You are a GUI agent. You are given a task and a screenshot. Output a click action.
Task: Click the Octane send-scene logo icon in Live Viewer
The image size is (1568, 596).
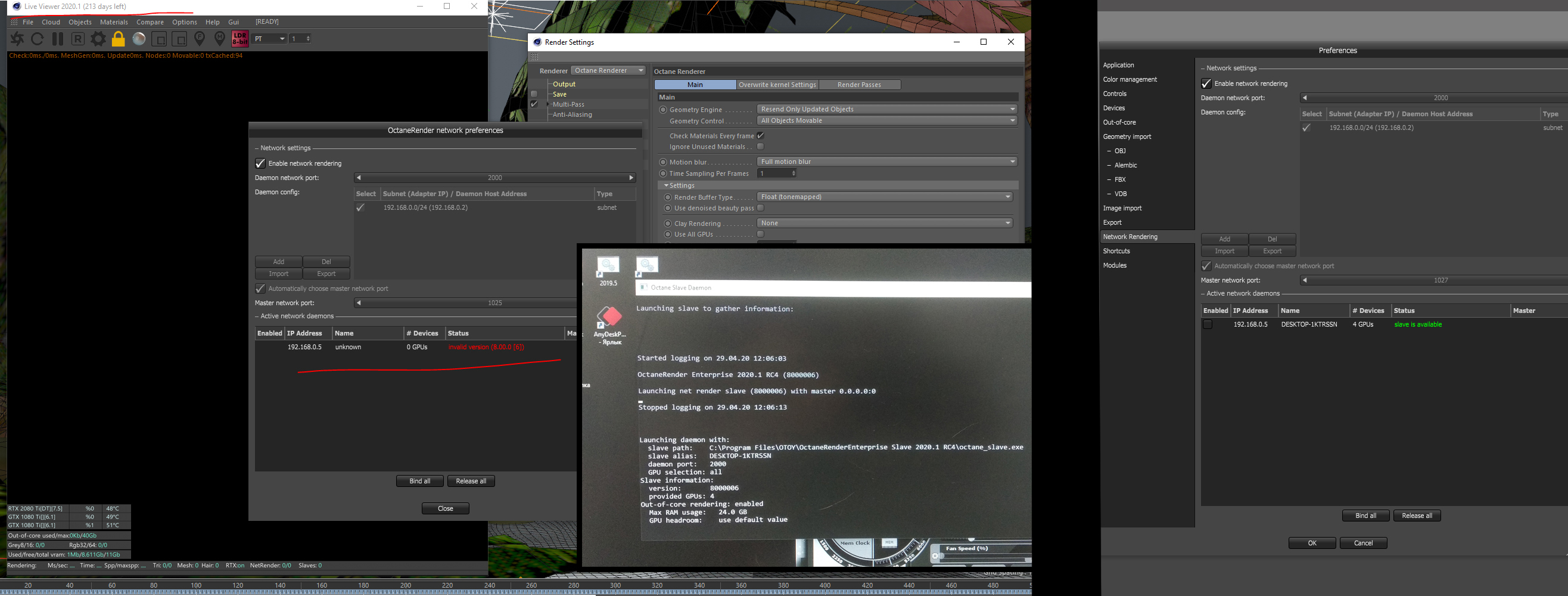(x=17, y=39)
